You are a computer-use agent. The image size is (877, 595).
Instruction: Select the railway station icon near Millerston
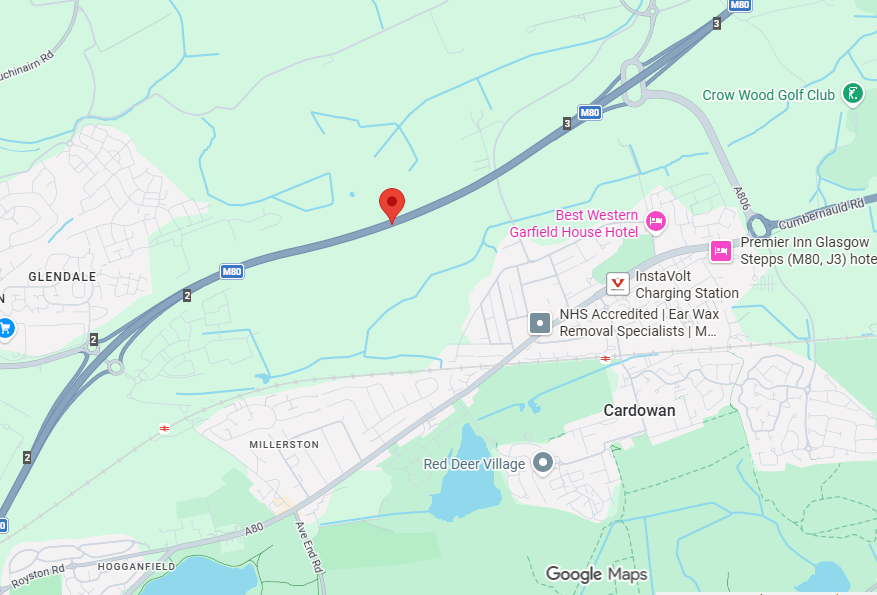click(164, 428)
